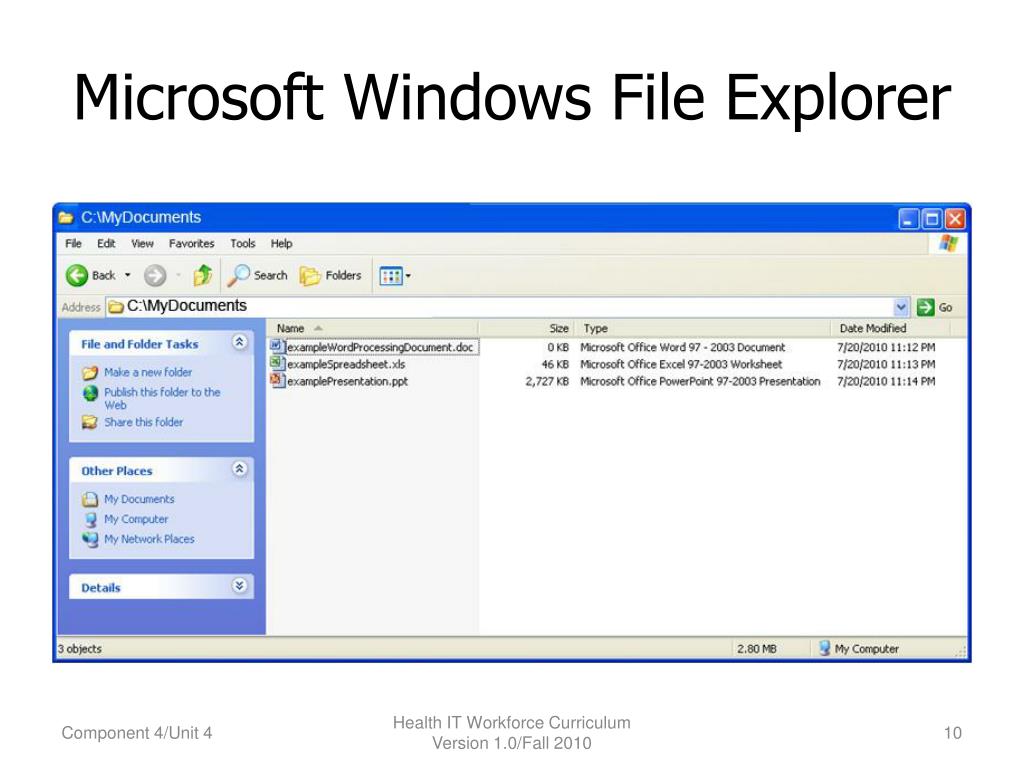Screen dimensions: 1024x768
Task: Click the My Documents sidebar icon
Action: tap(90, 500)
